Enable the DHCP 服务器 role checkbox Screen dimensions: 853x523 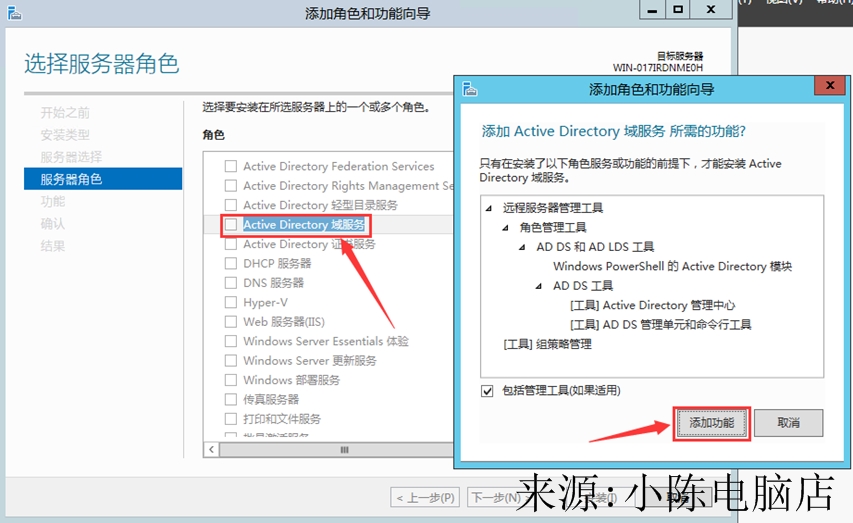pos(231,263)
